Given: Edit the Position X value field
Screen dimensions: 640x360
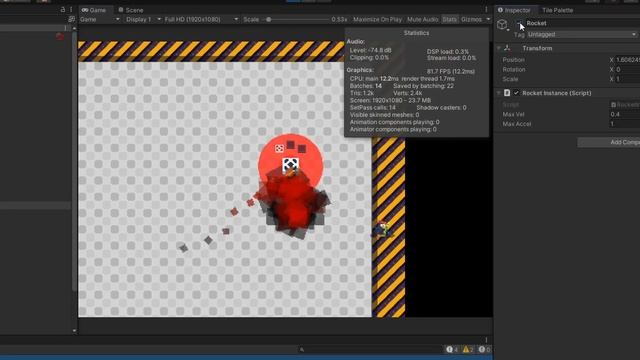Looking at the screenshot, I should tap(627, 60).
